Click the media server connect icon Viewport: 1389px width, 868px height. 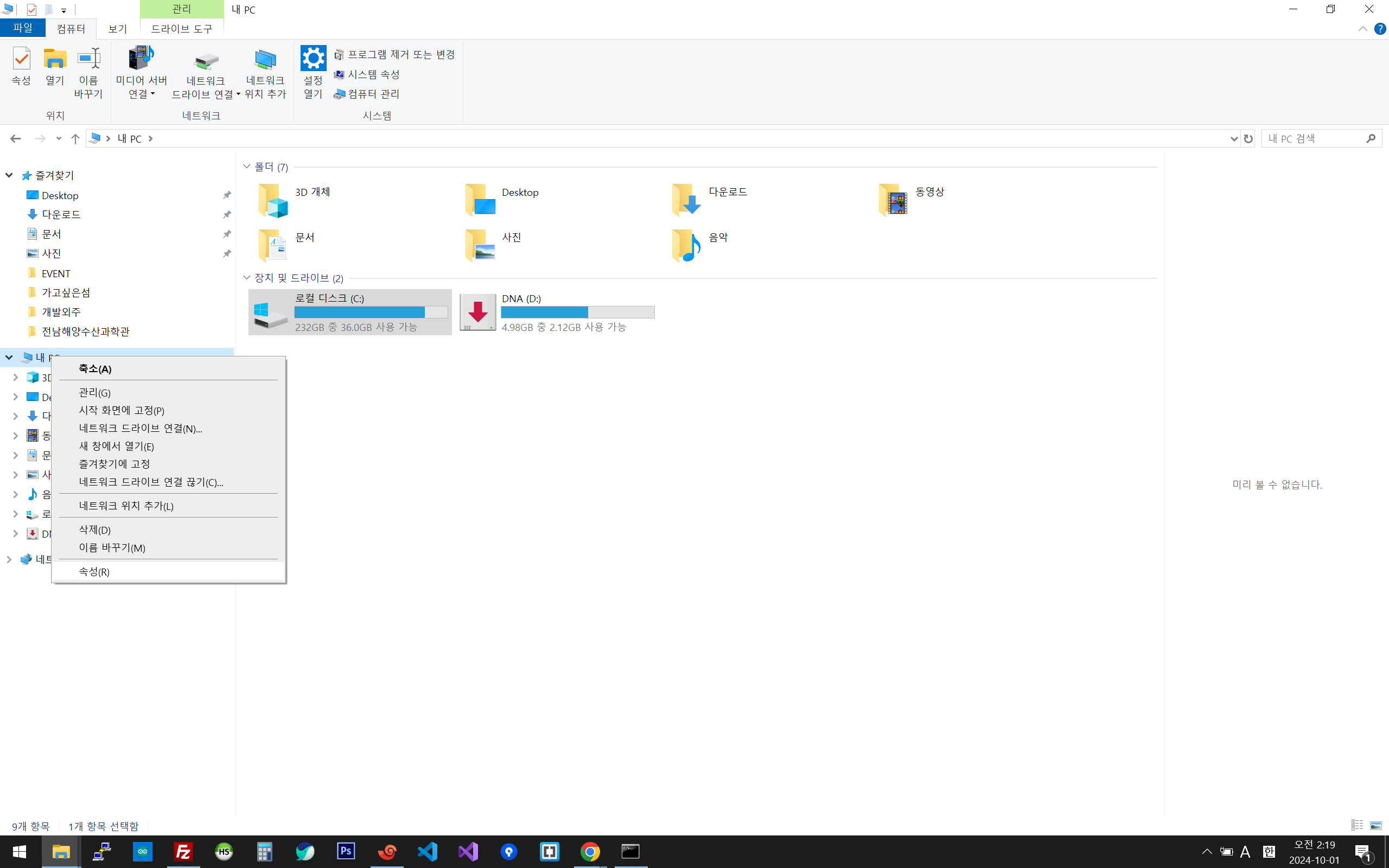[x=141, y=59]
